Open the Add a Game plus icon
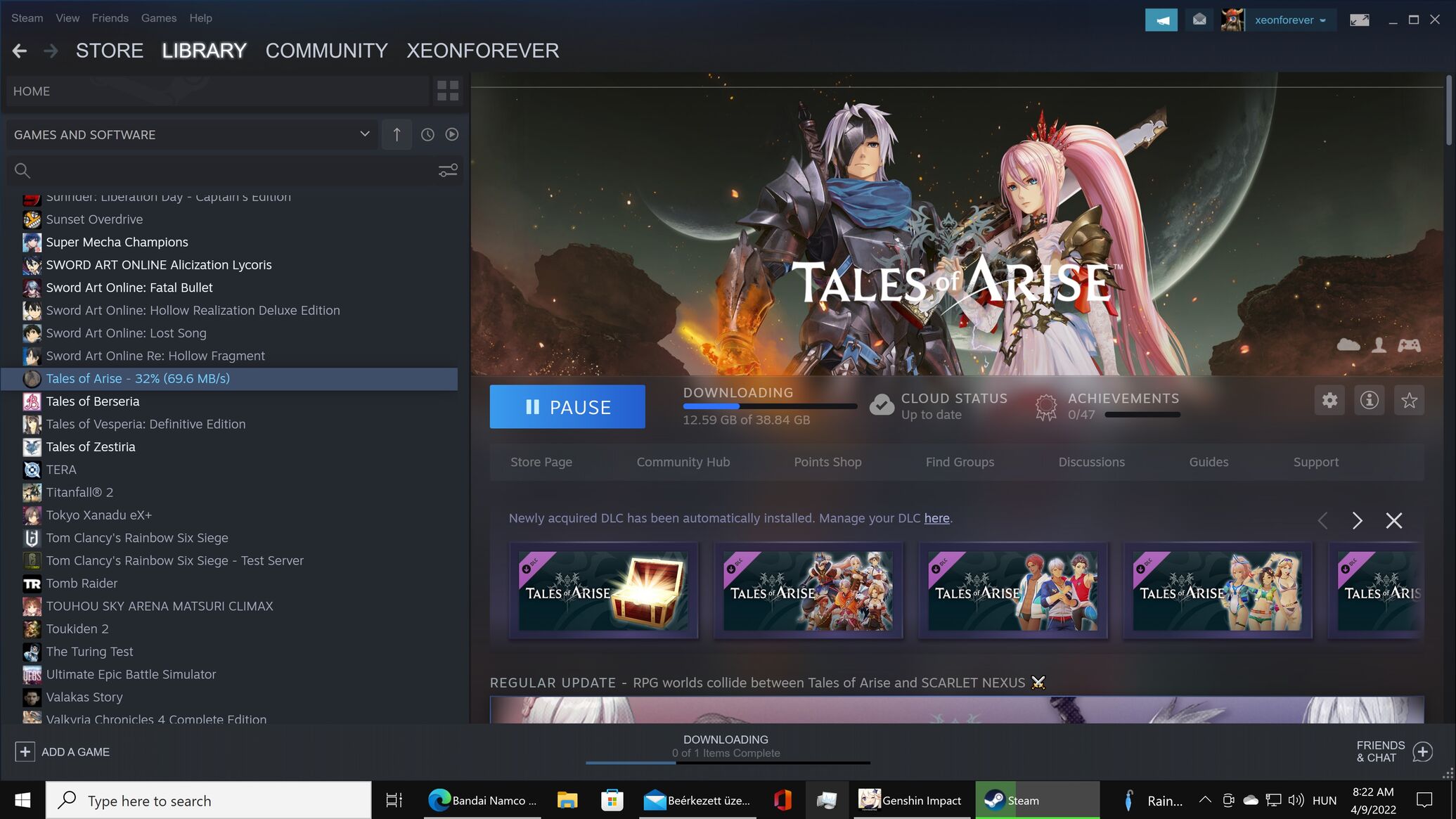 (25, 752)
